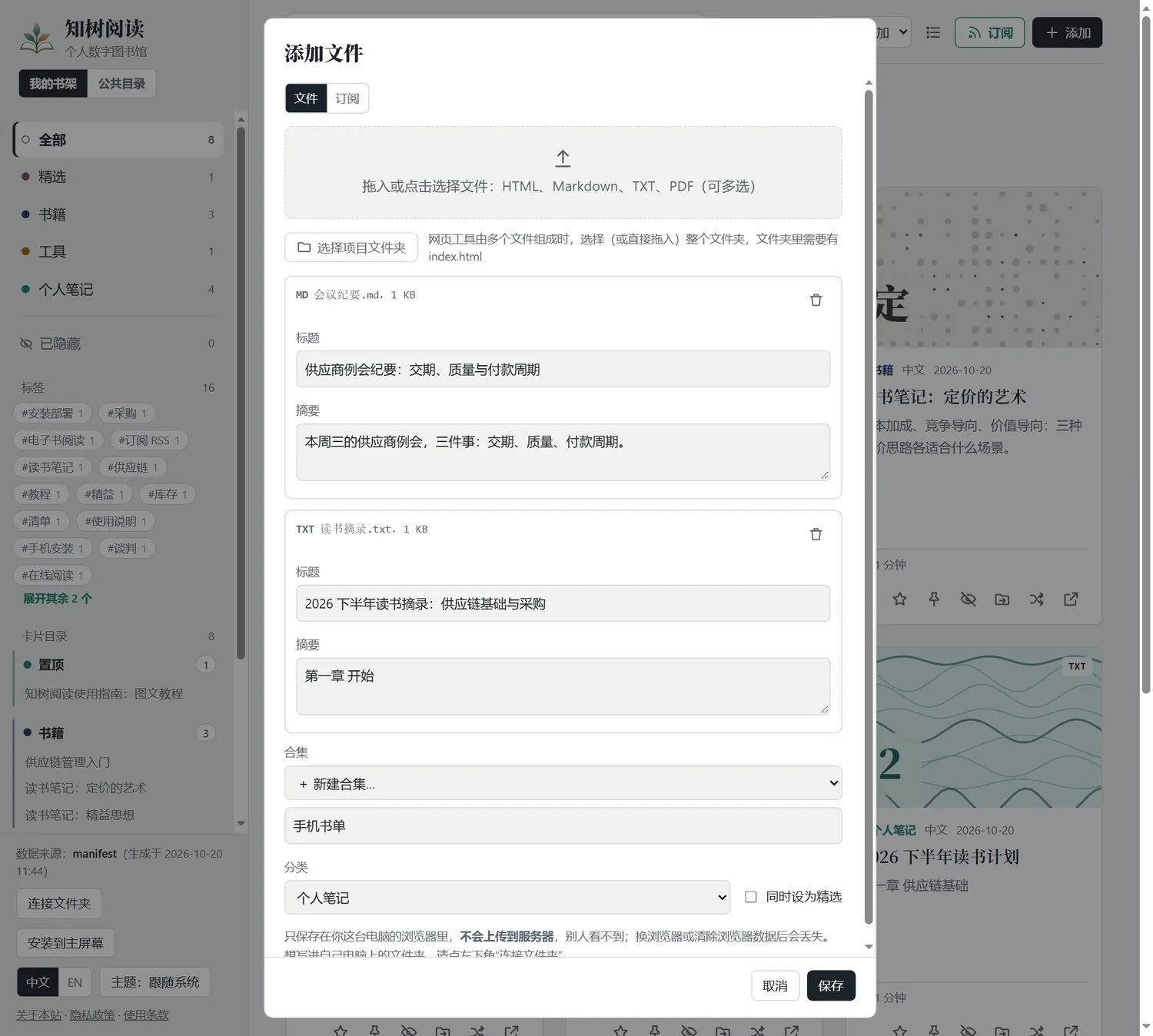This screenshot has width=1153, height=1036.
Task: Filter by tag #电子书阅读
Action: 58,440
